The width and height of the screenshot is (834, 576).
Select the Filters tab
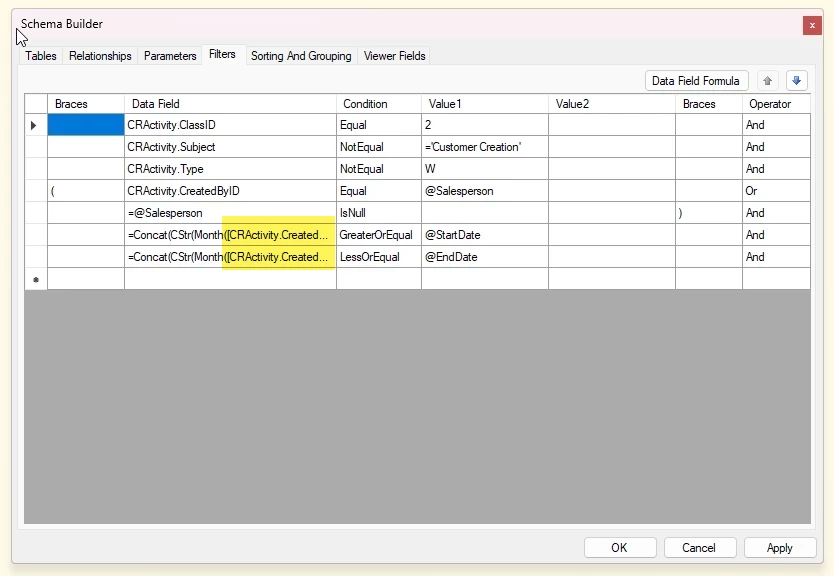click(222, 54)
